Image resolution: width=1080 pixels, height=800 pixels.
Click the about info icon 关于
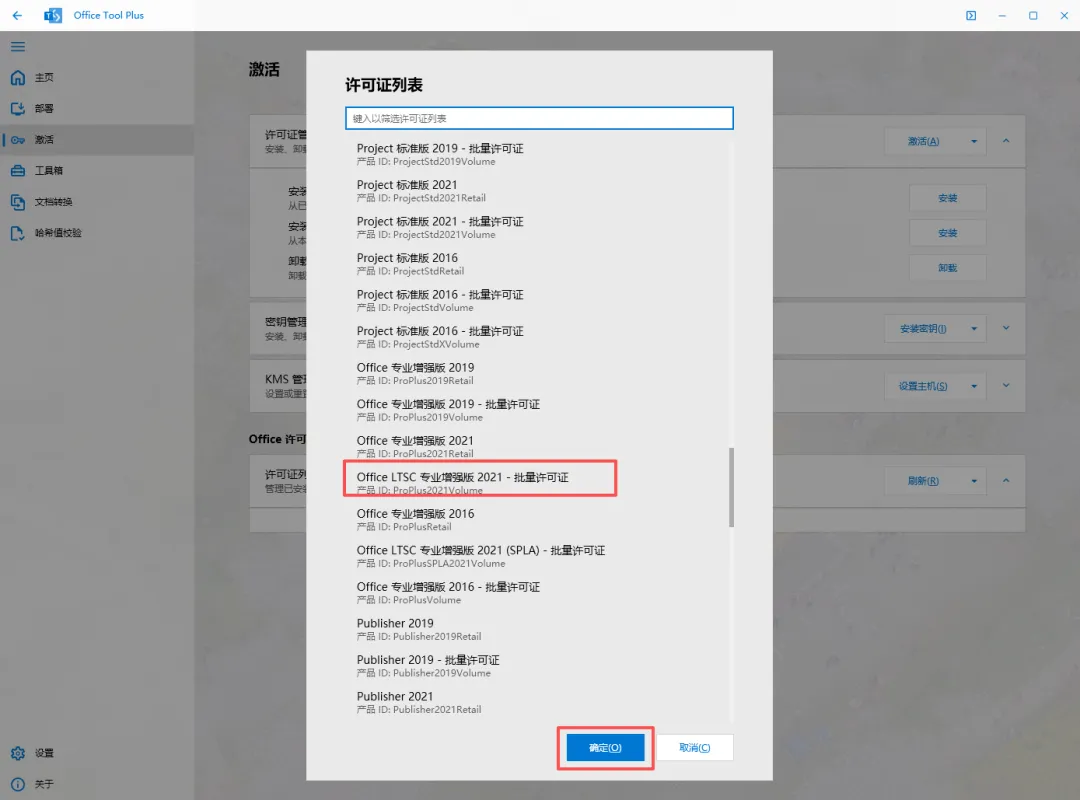[18, 784]
